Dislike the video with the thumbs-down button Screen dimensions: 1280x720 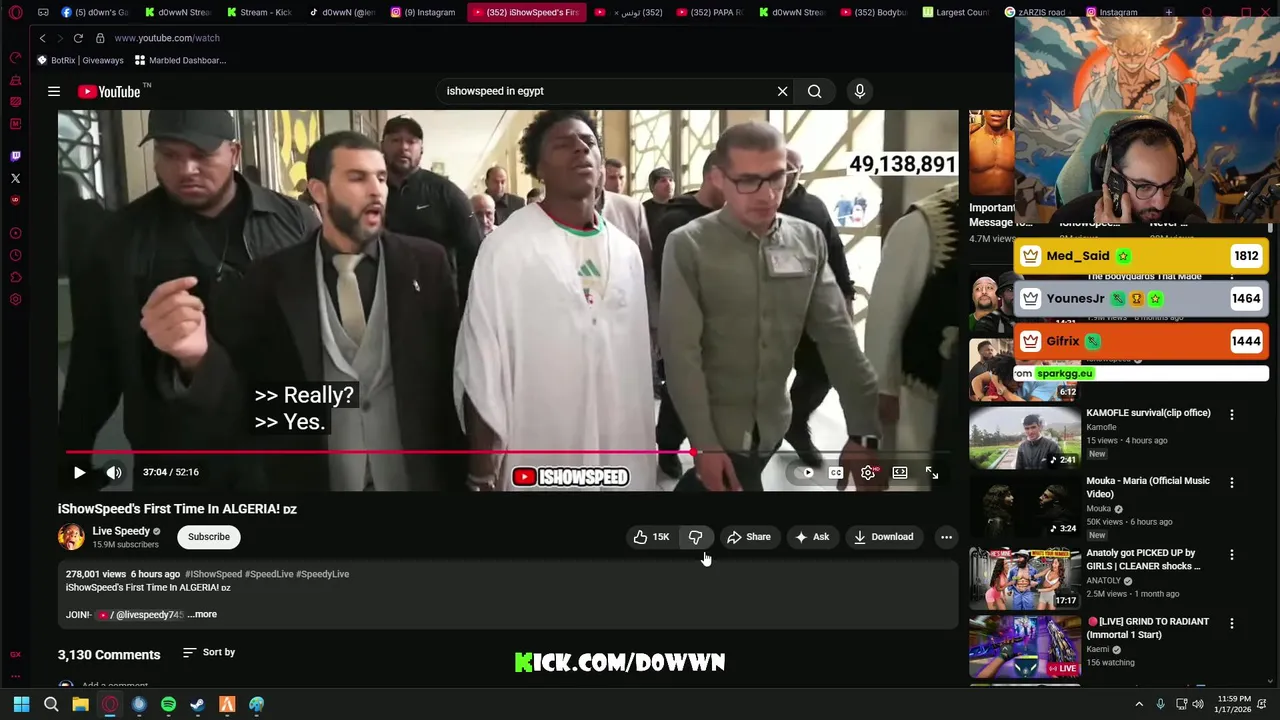point(695,537)
